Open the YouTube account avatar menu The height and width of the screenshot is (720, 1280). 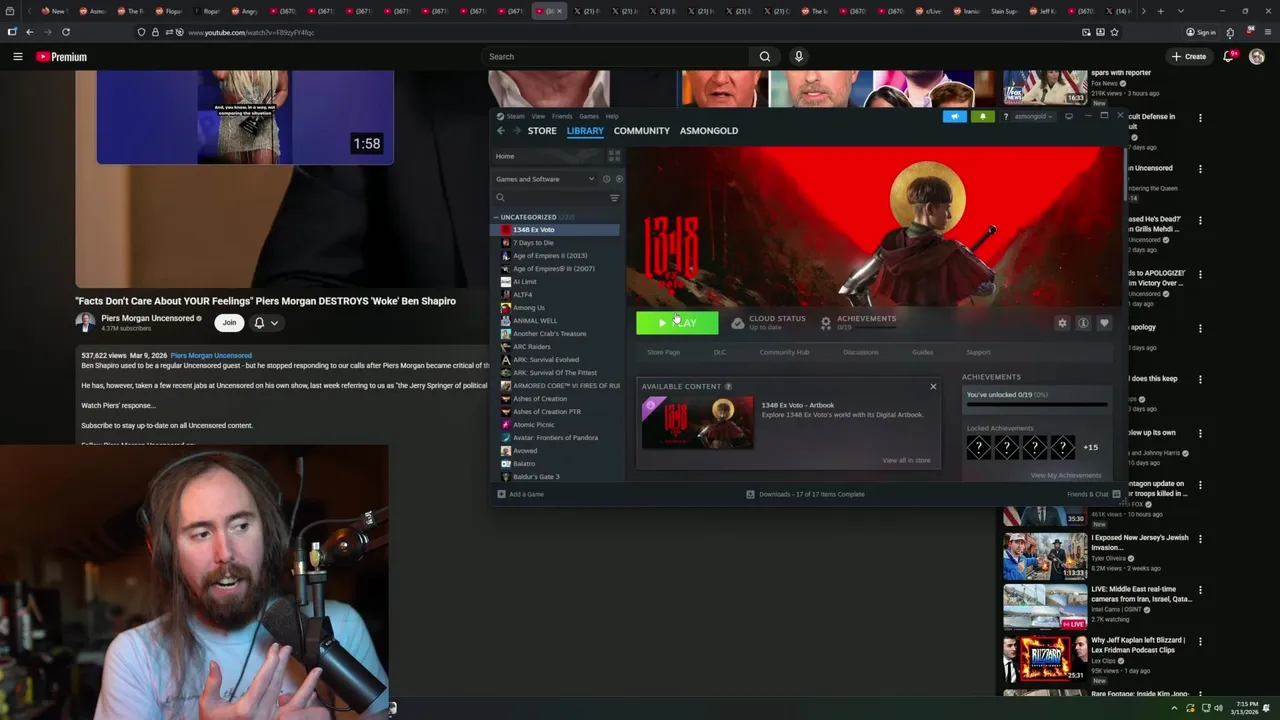point(1257,57)
